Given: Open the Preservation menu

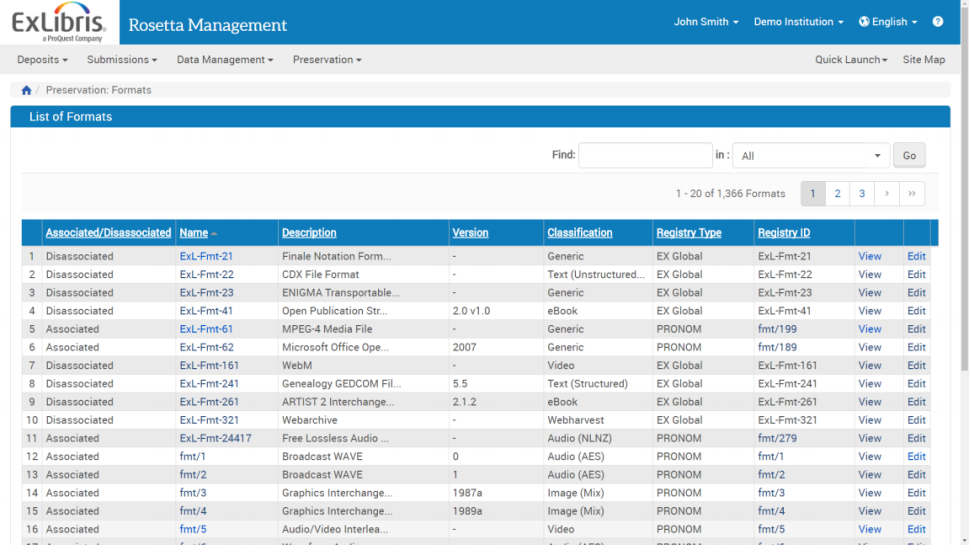Looking at the screenshot, I should click(327, 60).
